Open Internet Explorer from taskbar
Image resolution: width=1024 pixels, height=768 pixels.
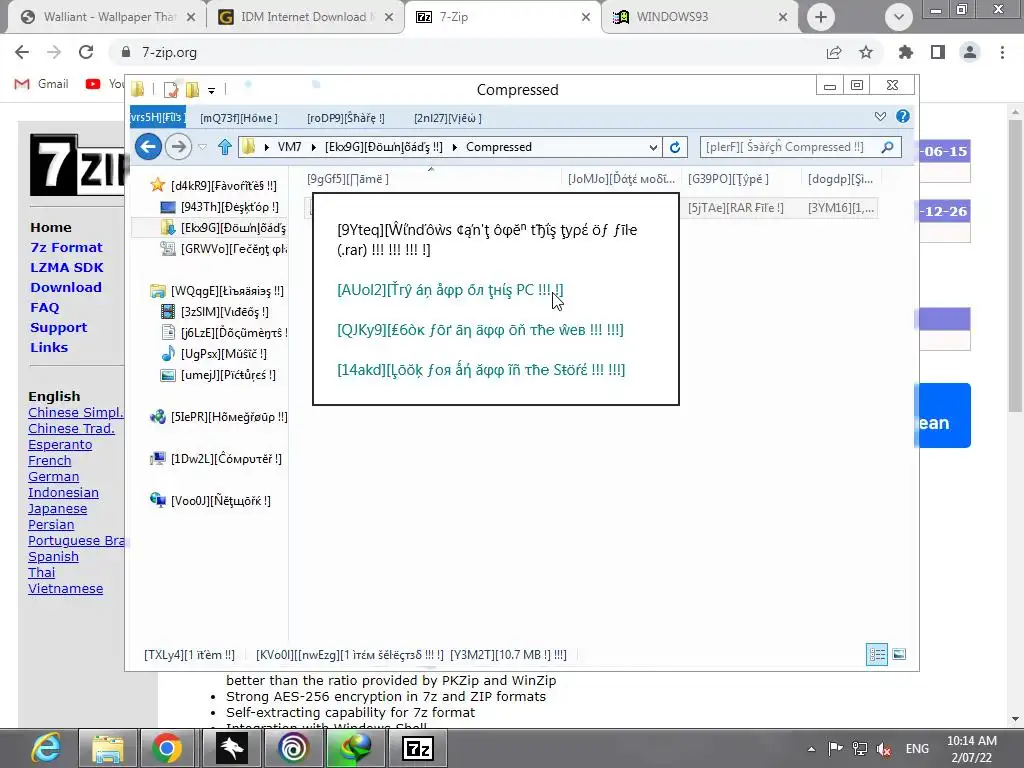point(46,748)
